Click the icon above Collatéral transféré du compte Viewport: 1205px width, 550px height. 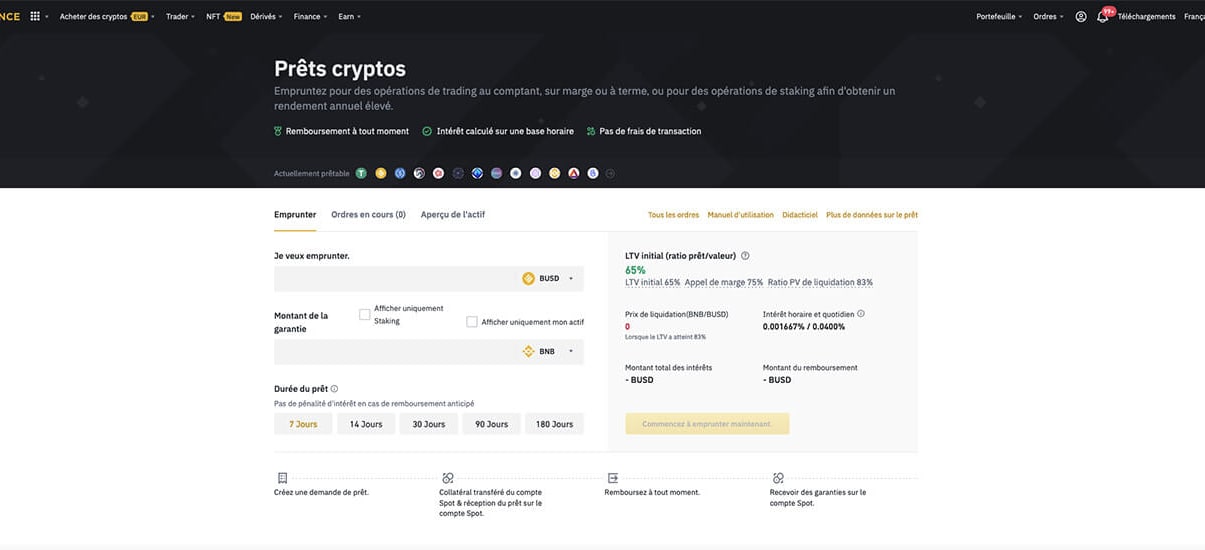448,478
